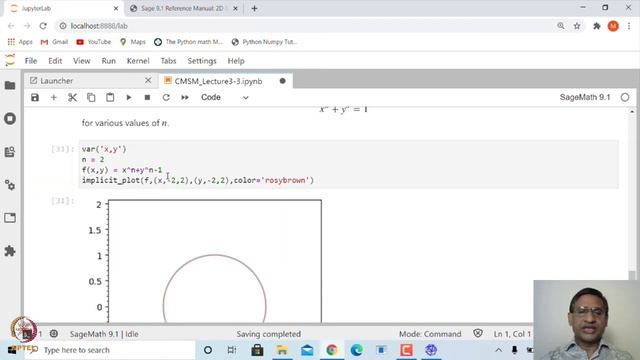The width and height of the screenshot is (640, 360).
Task: Paste cells from the clipboard
Action: [110, 98]
